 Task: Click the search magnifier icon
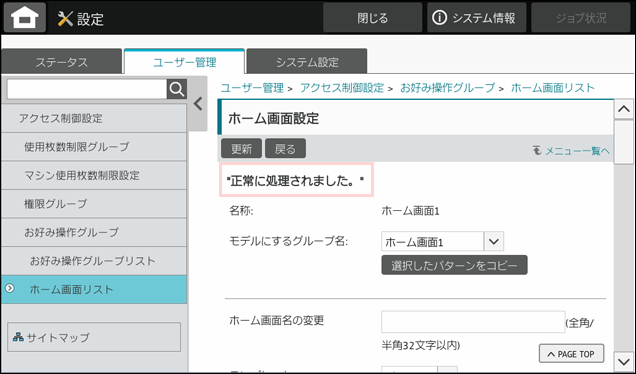point(177,89)
